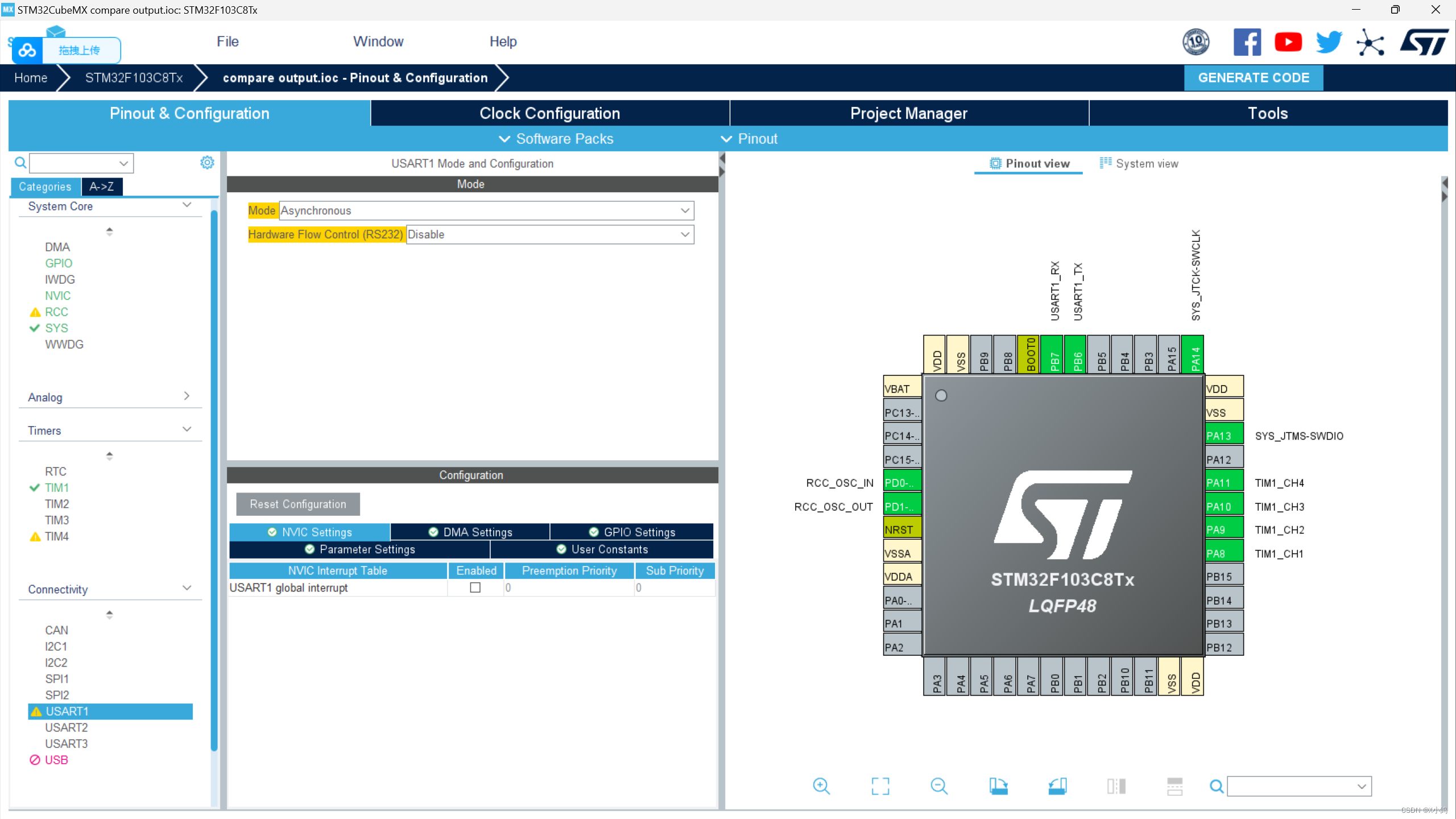Switch to System view
Screen dimensions: 1456x819
coord(1139,163)
